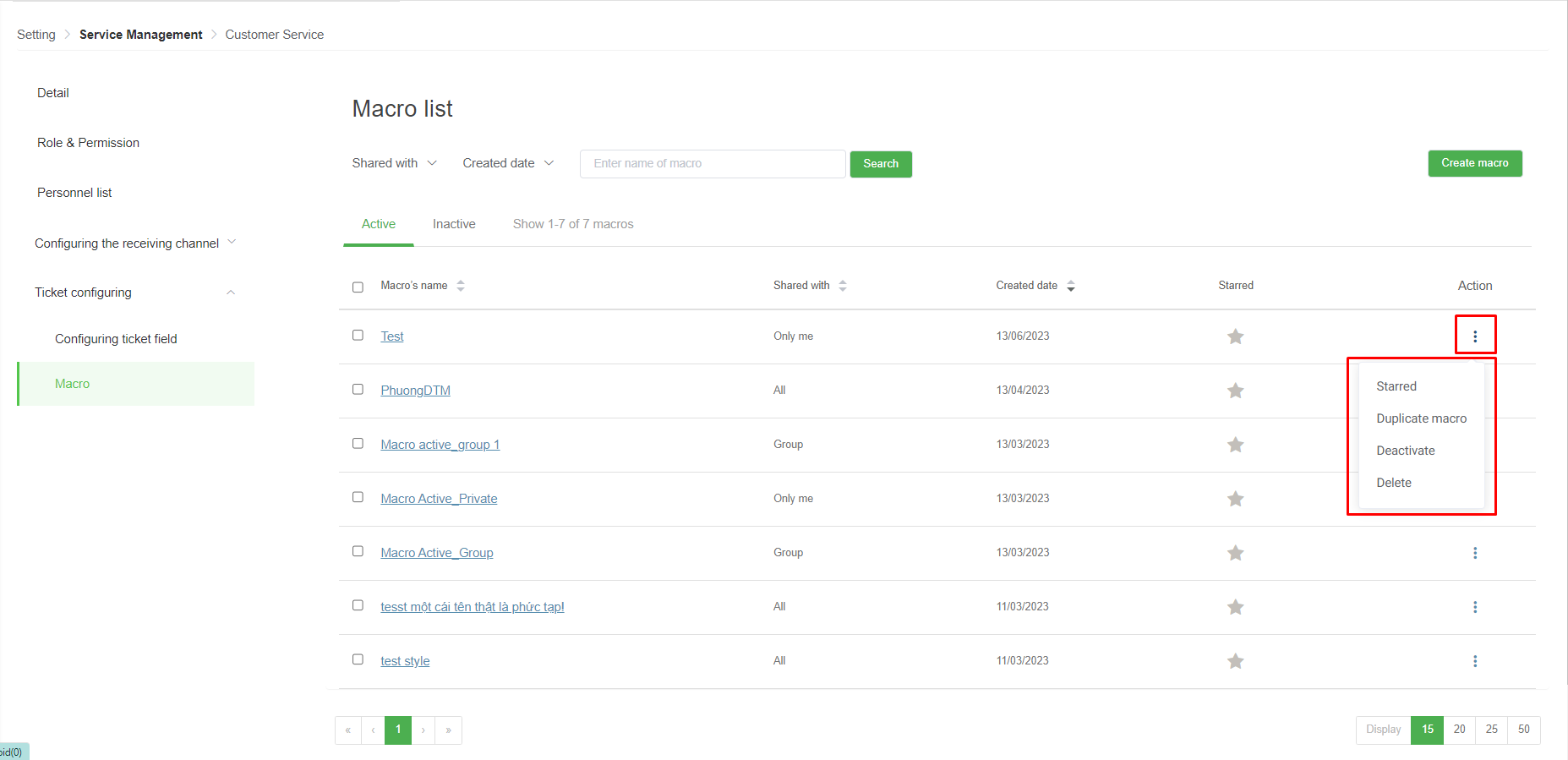Open Personnel list in sidebar
1568x760 pixels.
point(74,193)
